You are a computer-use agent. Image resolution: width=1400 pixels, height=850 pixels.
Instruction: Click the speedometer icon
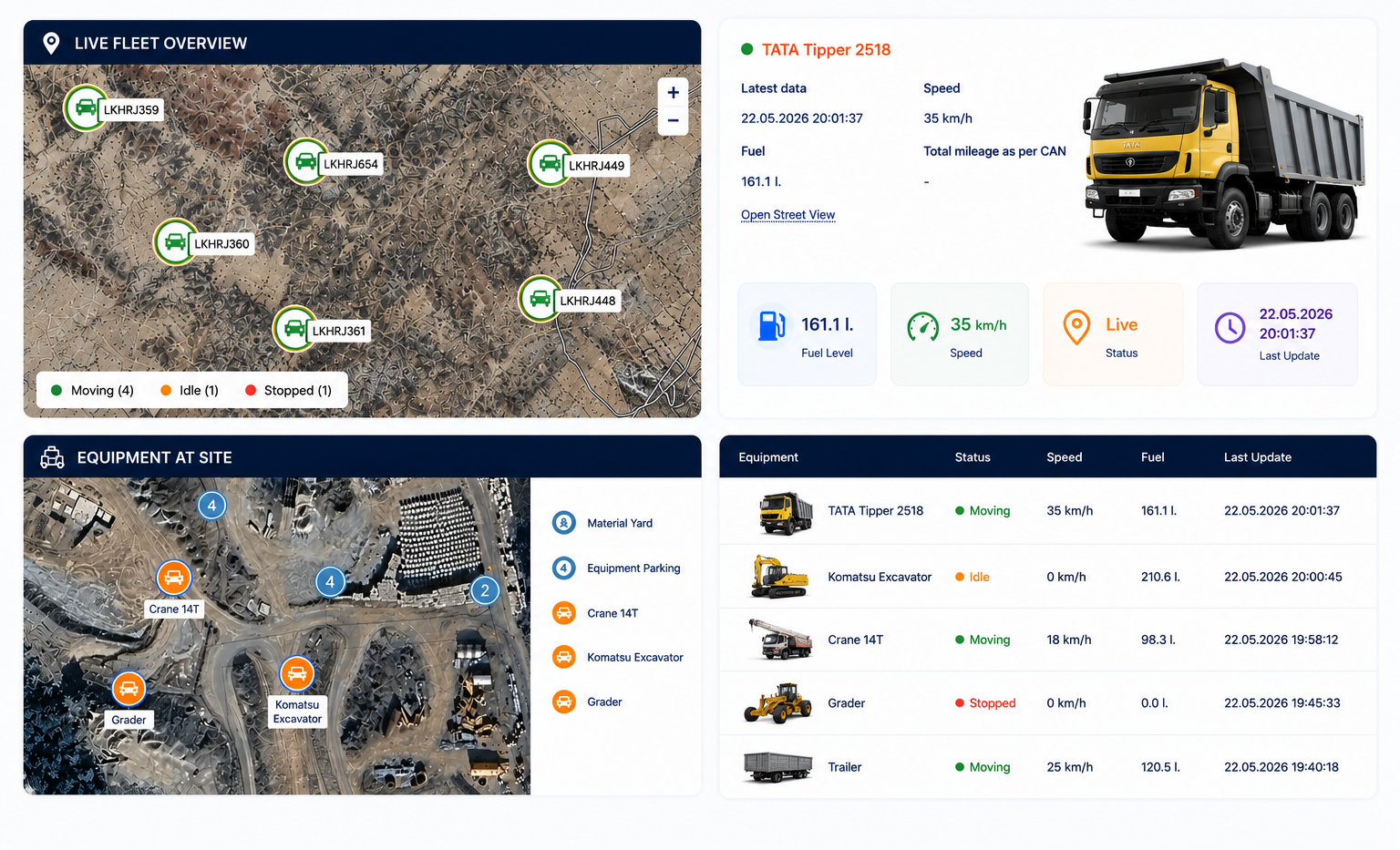click(x=923, y=326)
